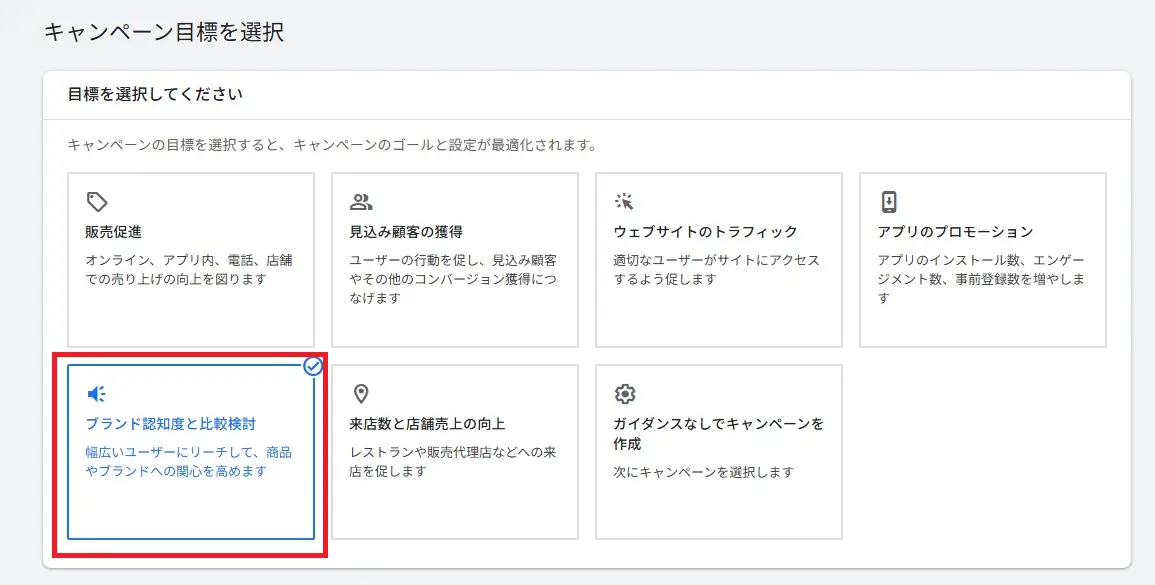Click description 次にキャンペーンを選択します text
This screenshot has height=585, width=1155.
pyautogui.click(x=703, y=472)
